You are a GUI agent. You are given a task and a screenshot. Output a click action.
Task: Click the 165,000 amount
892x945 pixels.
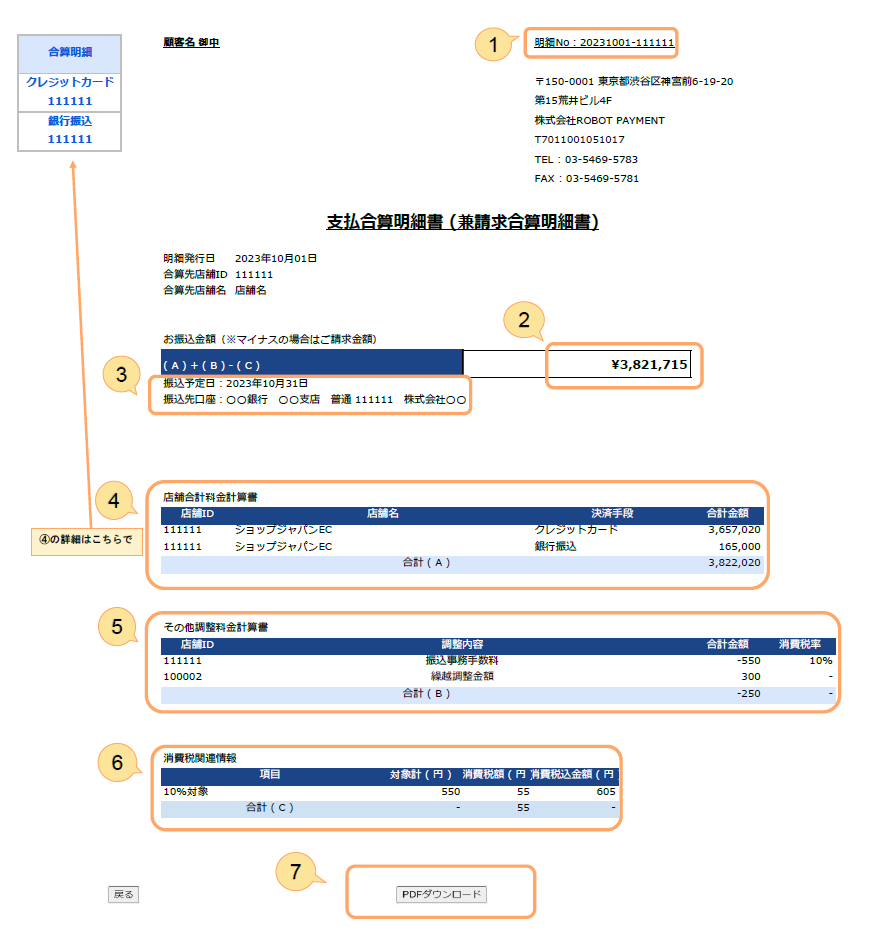(740, 547)
